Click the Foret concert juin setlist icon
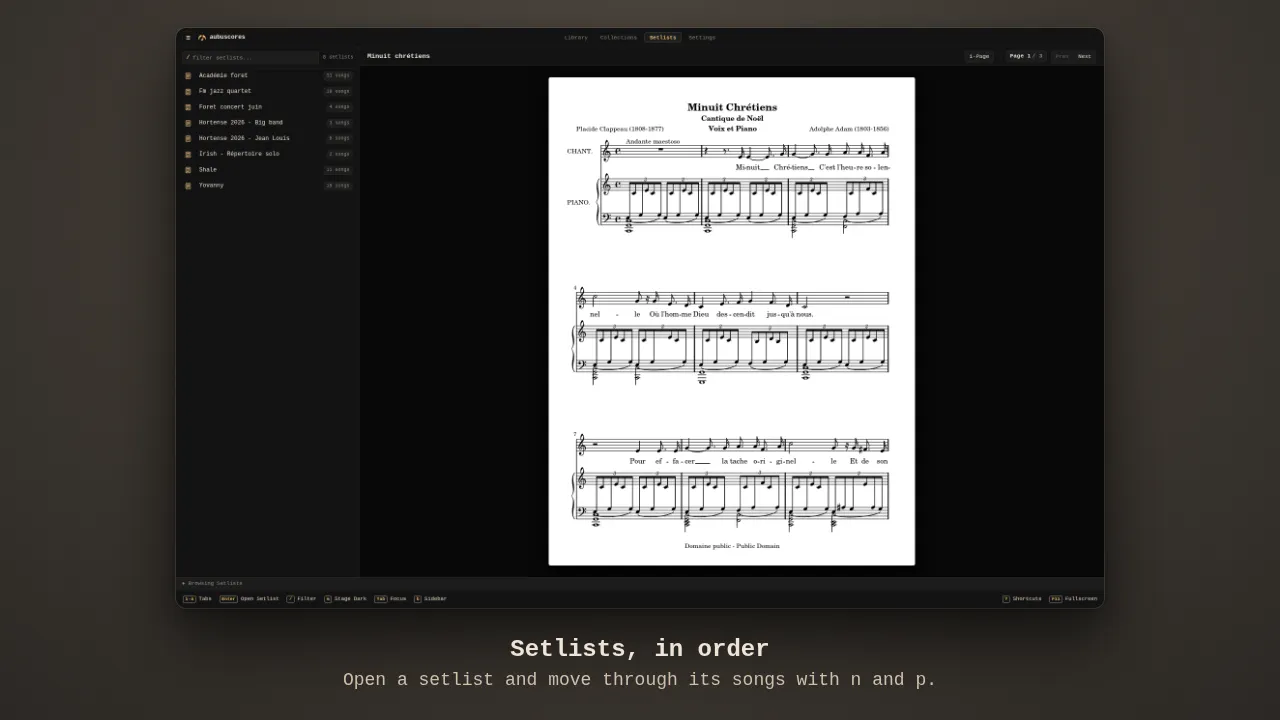This screenshot has height=720, width=1280. (x=188, y=107)
